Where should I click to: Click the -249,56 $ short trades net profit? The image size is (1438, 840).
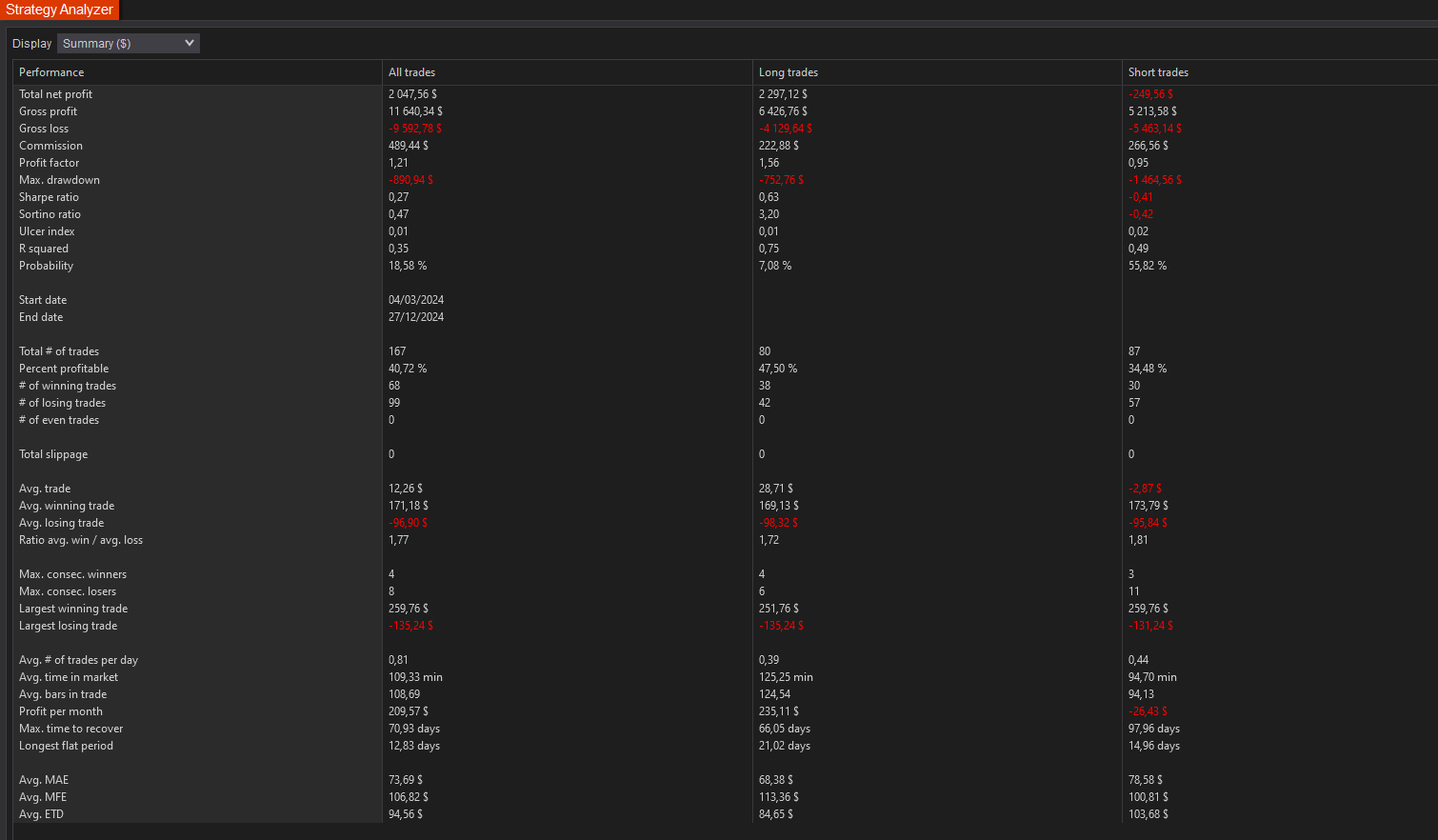coord(1150,94)
